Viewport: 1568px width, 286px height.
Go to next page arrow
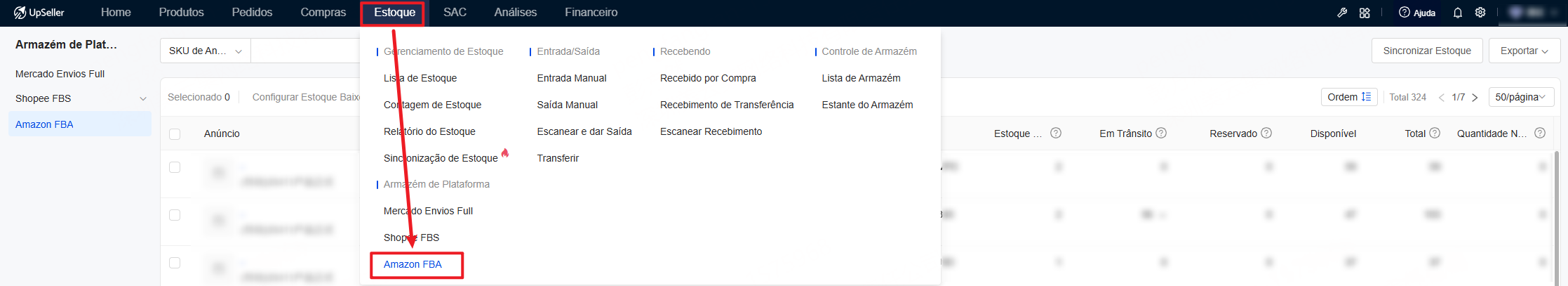[x=1475, y=98]
